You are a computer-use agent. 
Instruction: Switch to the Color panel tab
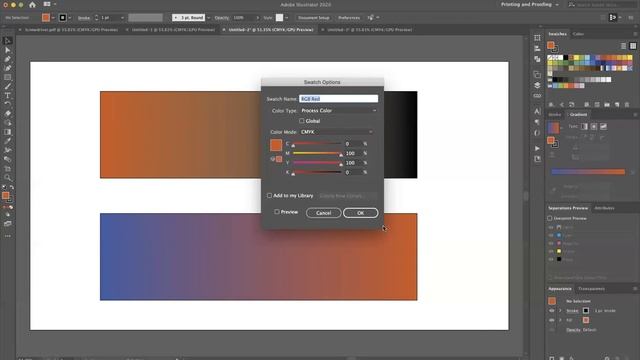coord(578,34)
